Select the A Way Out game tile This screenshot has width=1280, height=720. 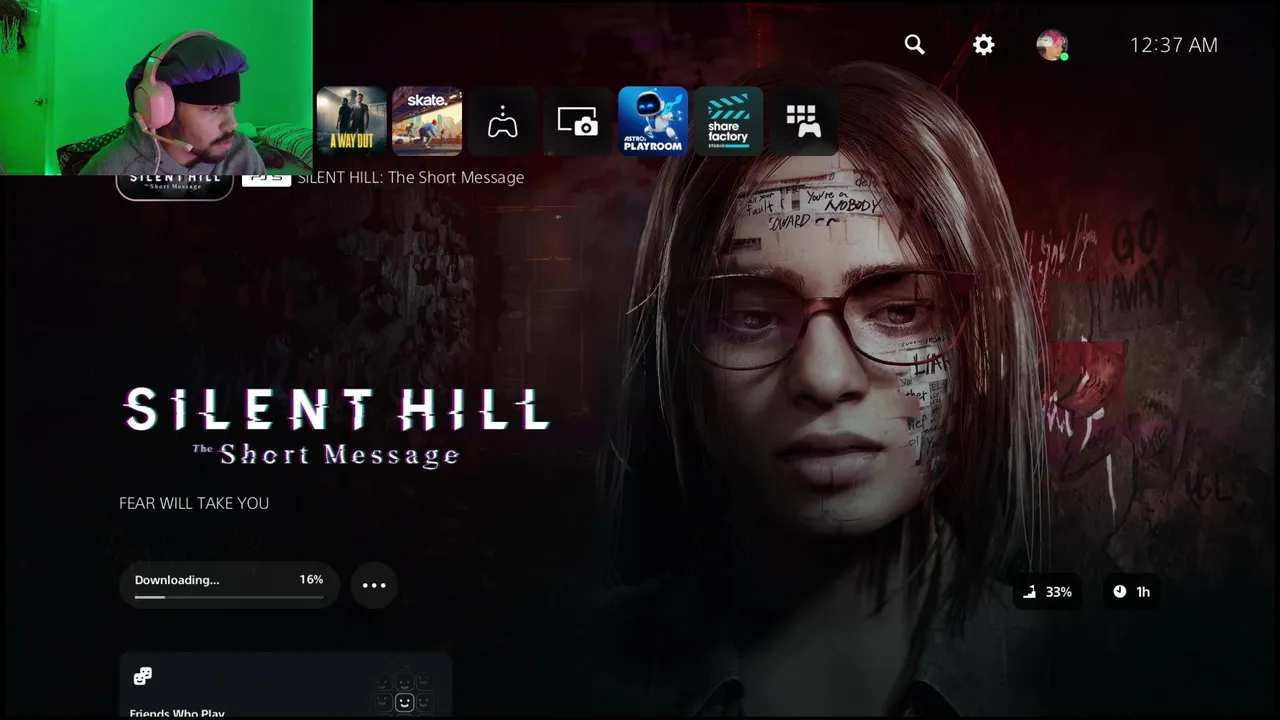(x=351, y=121)
